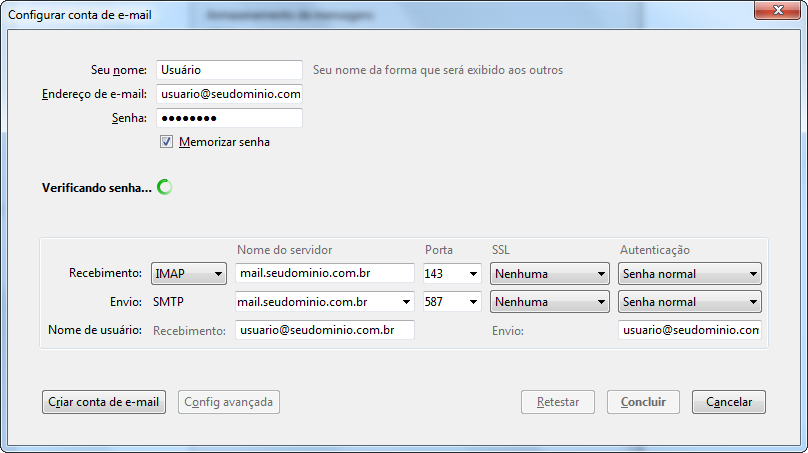Toggle the Memorizar senha checkbox
This screenshot has width=808, height=453.
(x=167, y=142)
